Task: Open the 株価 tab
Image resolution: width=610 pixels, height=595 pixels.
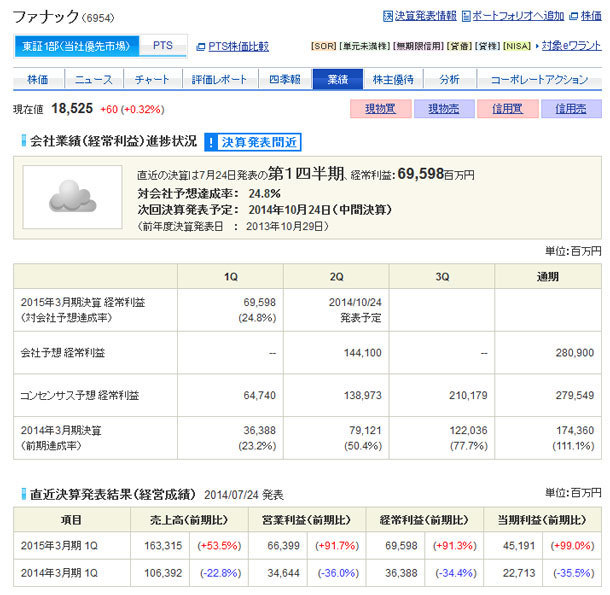Action: coord(38,79)
